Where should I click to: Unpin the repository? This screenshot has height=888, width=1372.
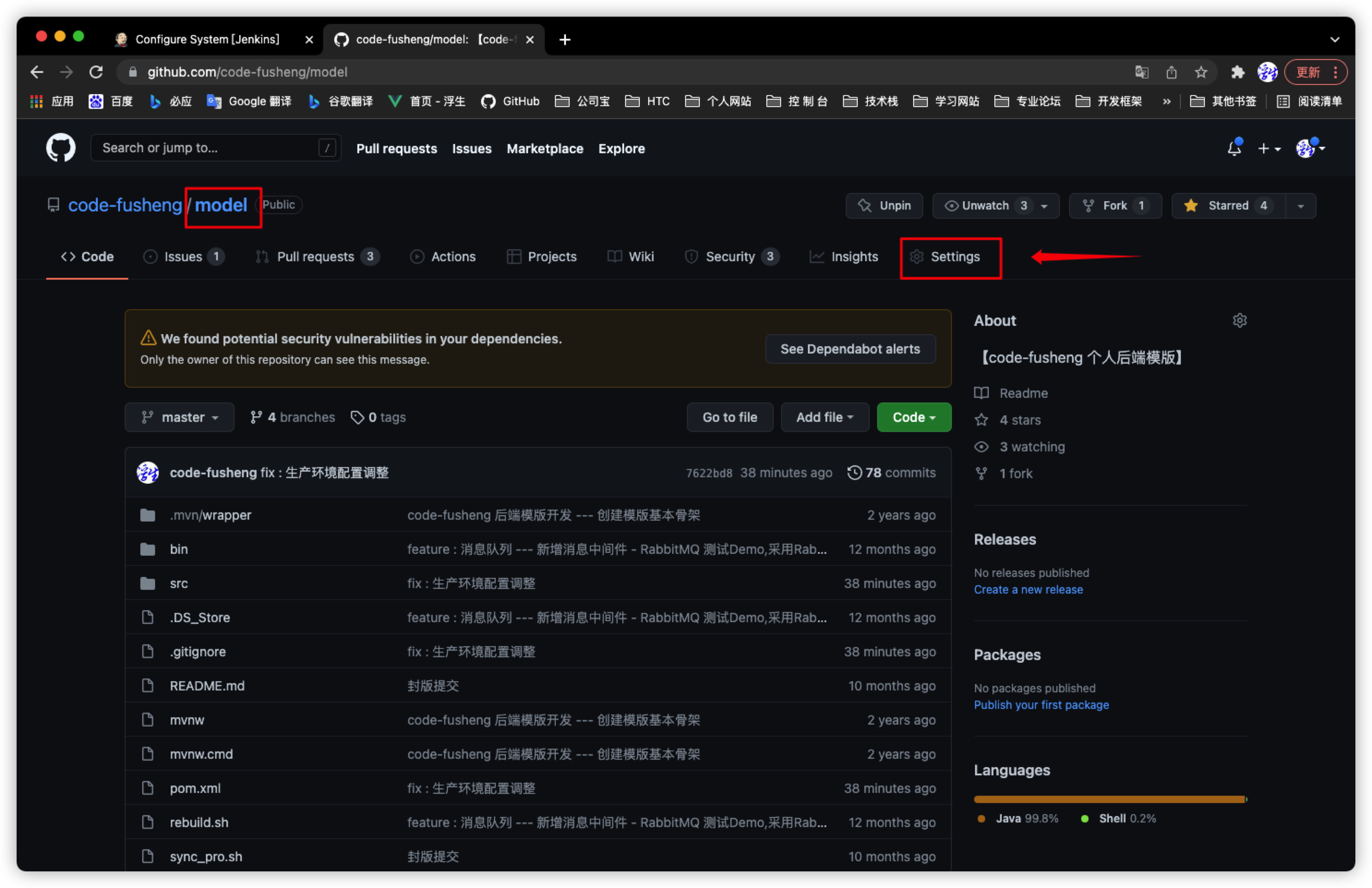pyautogui.click(x=884, y=206)
